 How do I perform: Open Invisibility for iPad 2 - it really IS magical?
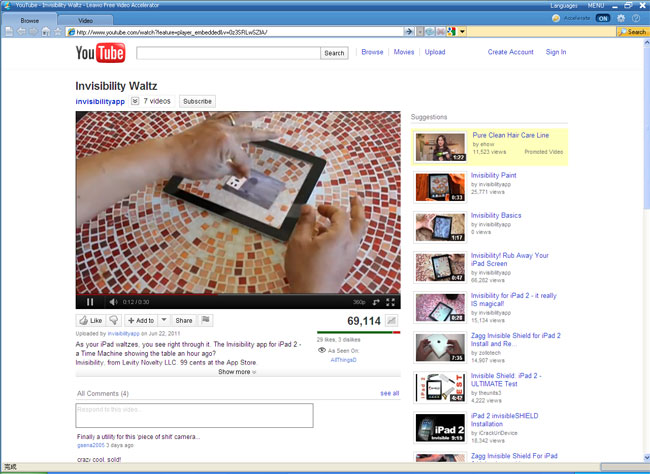tap(513, 299)
